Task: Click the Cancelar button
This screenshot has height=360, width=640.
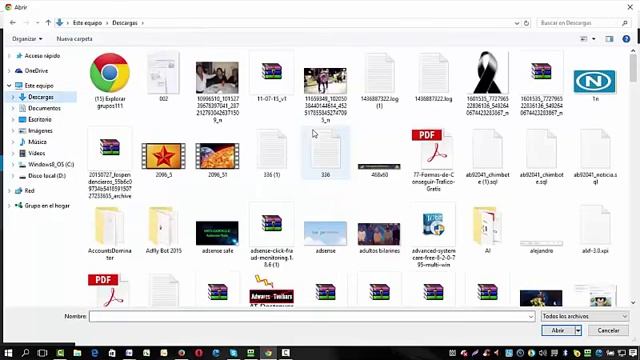Action: point(608,330)
